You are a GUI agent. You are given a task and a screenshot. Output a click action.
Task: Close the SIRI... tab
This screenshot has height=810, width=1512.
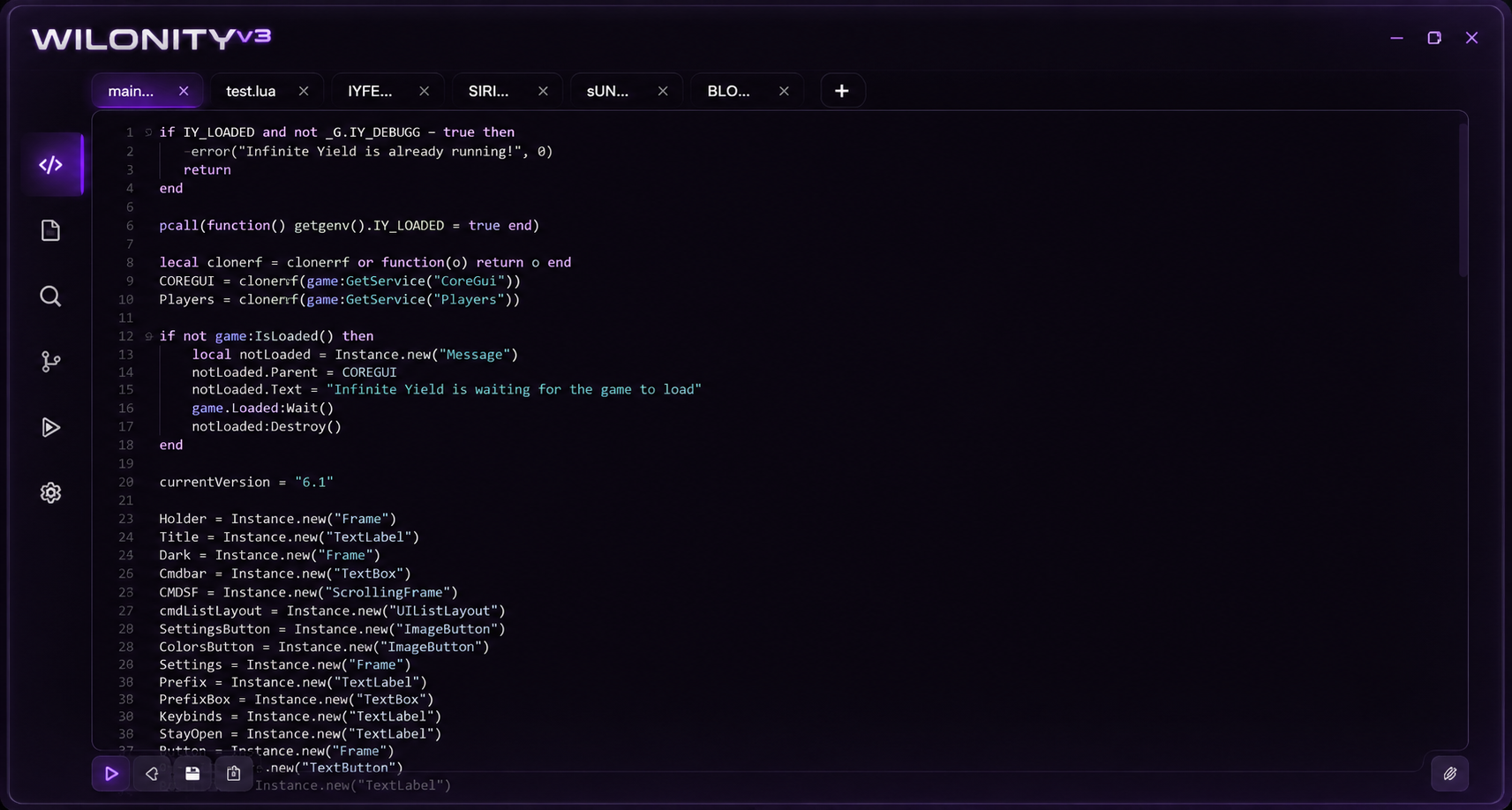[x=543, y=91]
